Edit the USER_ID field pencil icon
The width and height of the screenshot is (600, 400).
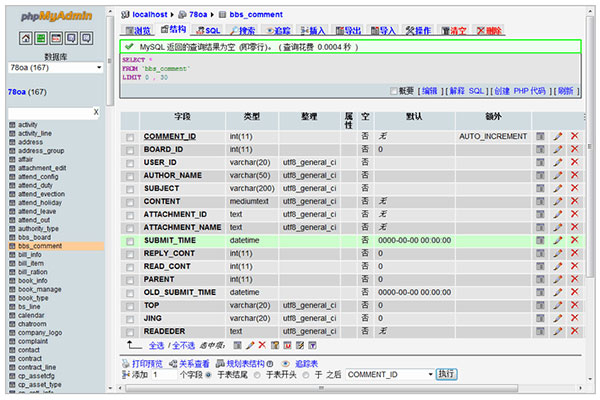pyautogui.click(x=558, y=162)
